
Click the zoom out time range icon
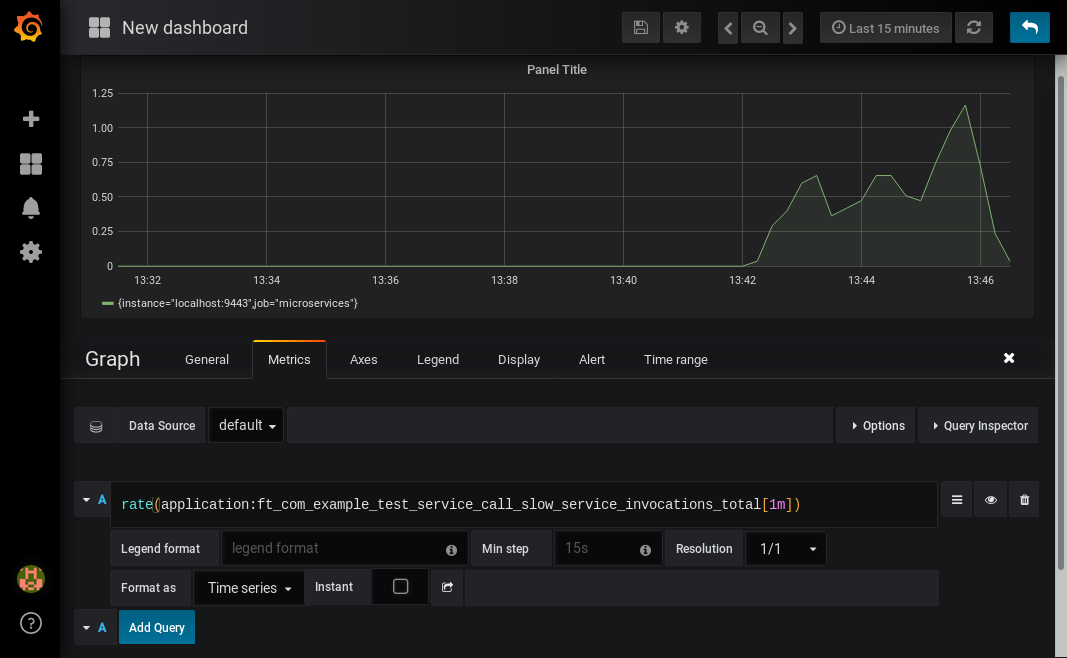point(761,28)
